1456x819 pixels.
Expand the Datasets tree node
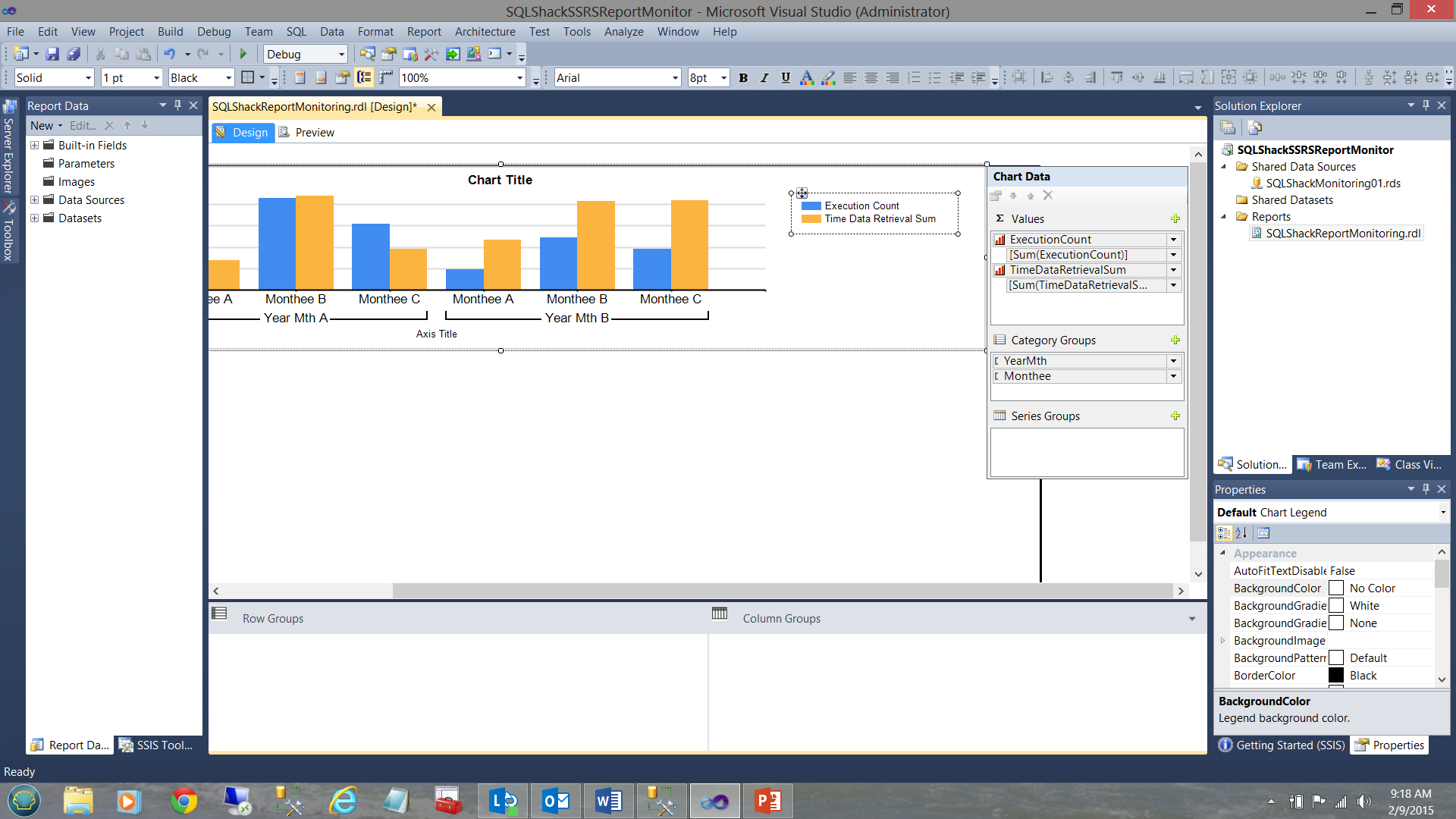click(34, 218)
